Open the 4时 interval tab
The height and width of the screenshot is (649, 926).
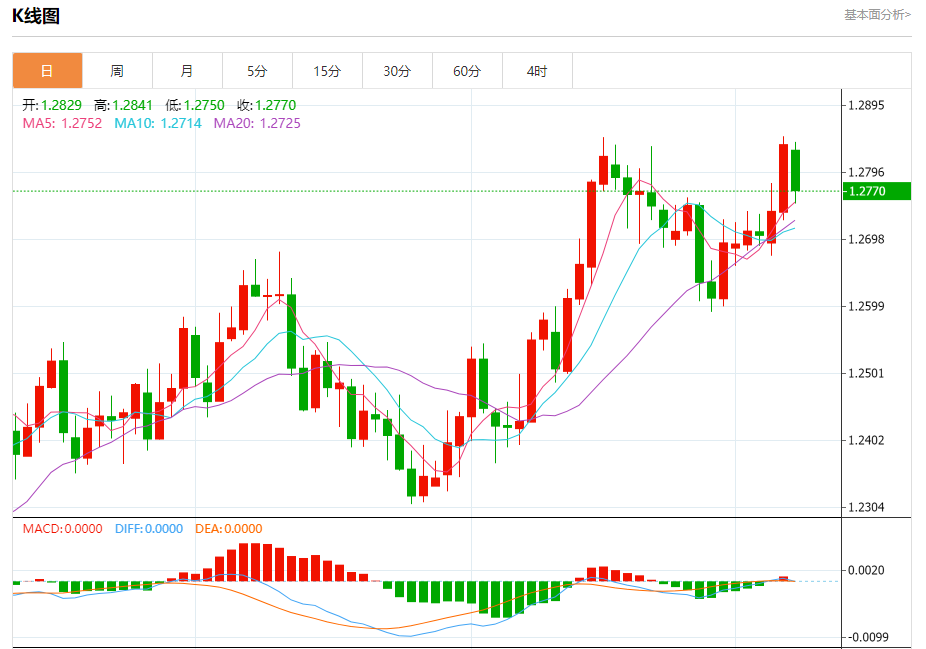click(537, 71)
